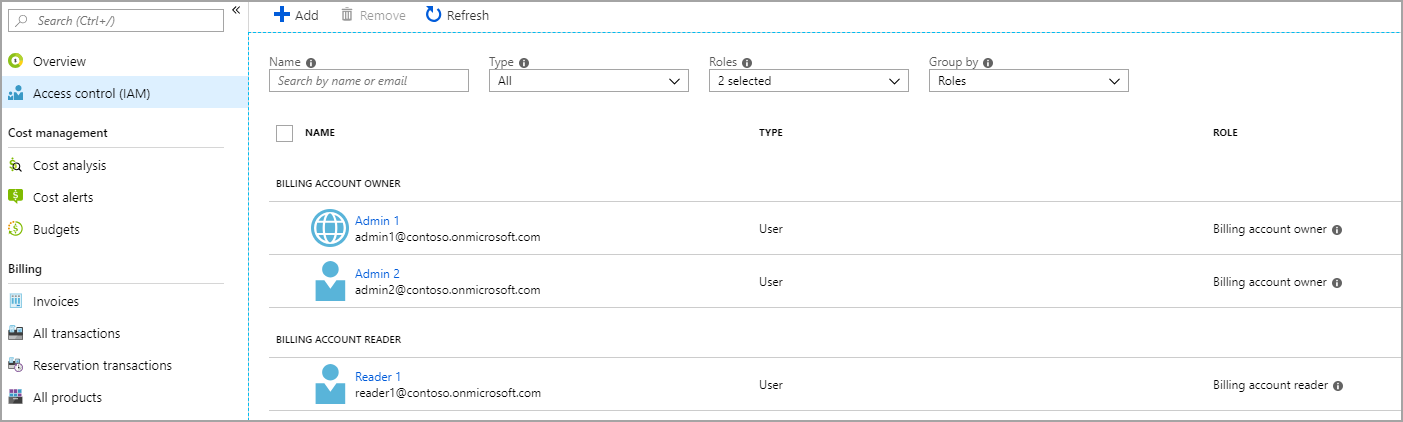This screenshot has height=422, width=1403.
Task: Click the Search by name or email field
Action: point(368,81)
